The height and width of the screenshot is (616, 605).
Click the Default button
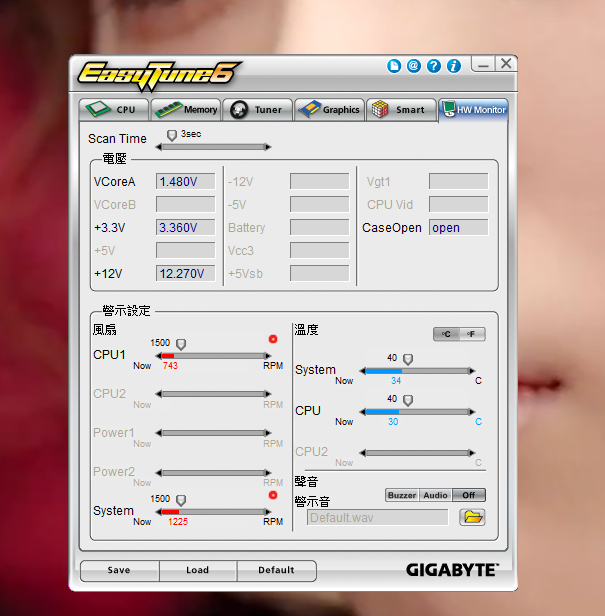[277, 570]
